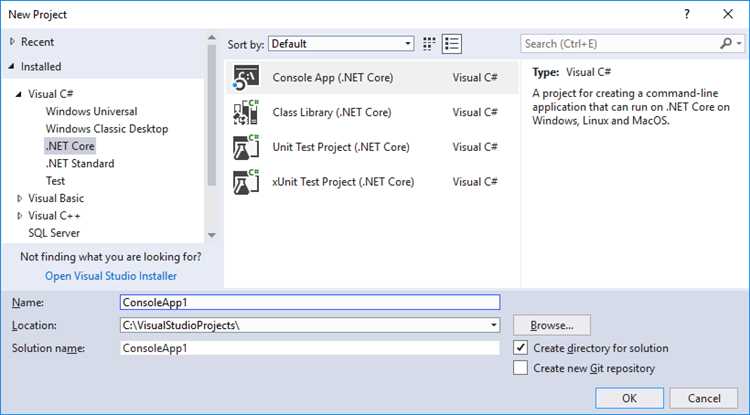Select the Console App (.NET Core) template icon
Viewport: 750px width, 415px height.
[x=246, y=78]
